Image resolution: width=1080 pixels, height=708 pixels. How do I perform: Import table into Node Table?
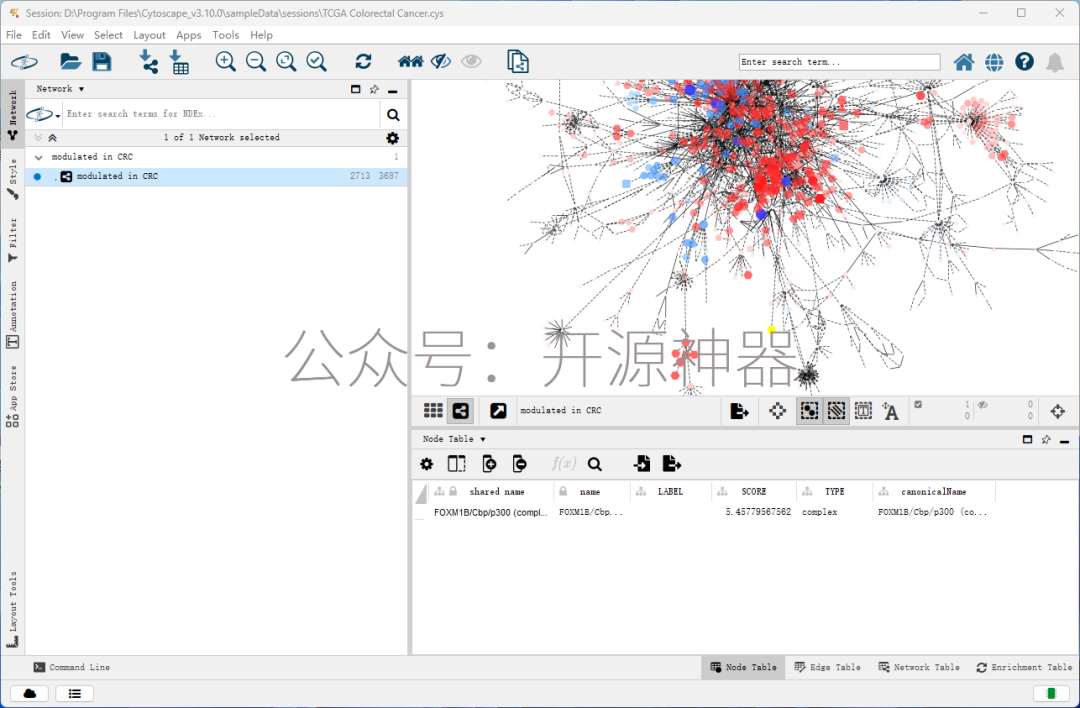click(642, 464)
